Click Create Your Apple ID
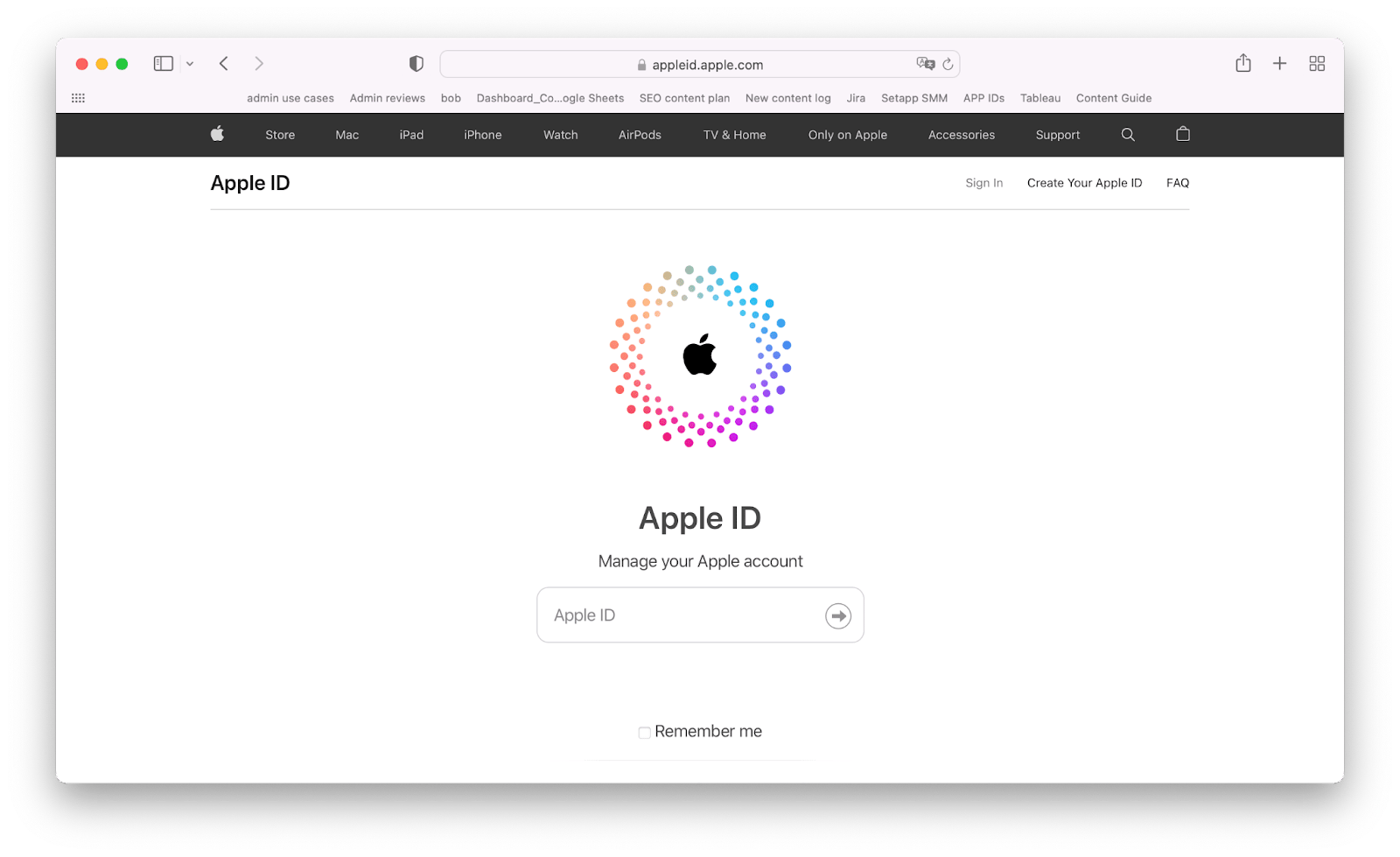This screenshot has width=1400, height=857. 1085,183
